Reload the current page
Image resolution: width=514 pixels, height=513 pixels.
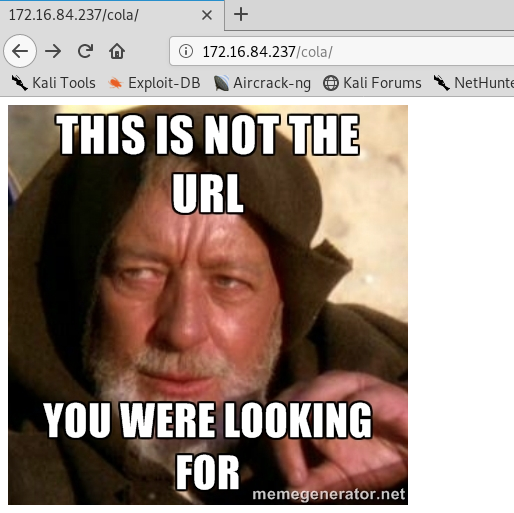click(85, 51)
